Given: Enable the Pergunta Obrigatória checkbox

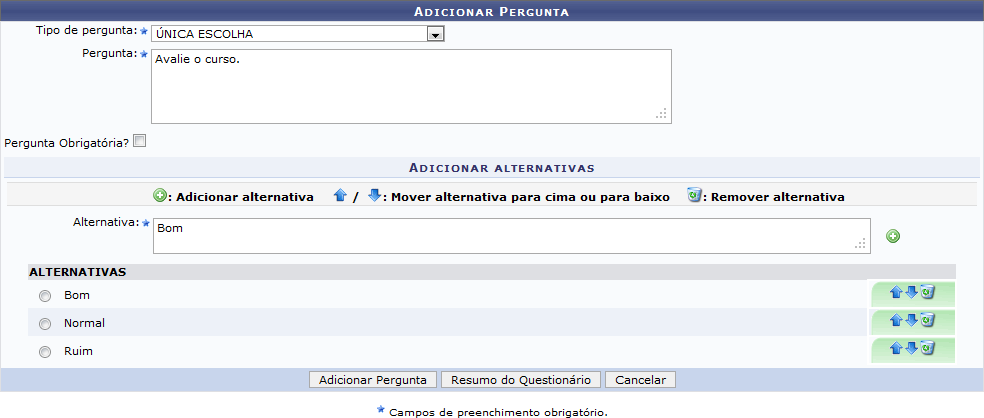Looking at the screenshot, I should 139,141.
